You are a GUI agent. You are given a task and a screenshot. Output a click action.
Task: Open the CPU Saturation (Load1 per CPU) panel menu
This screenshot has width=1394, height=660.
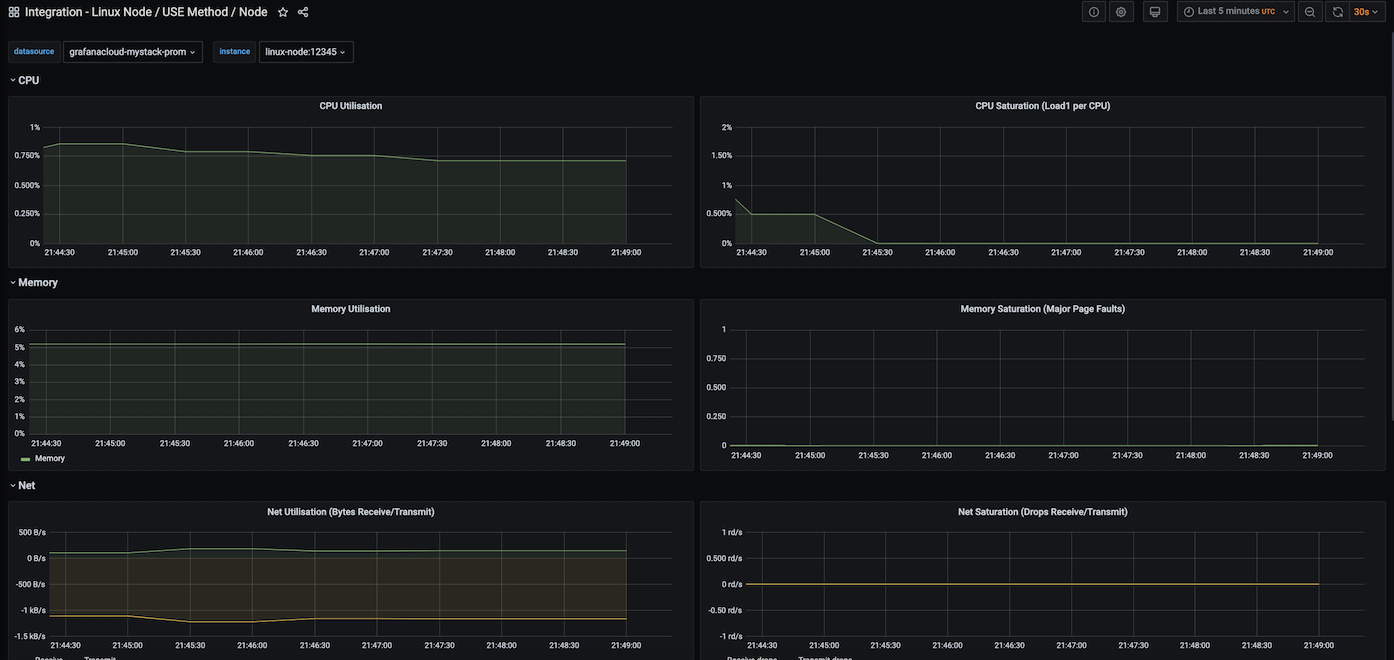pos(1043,106)
